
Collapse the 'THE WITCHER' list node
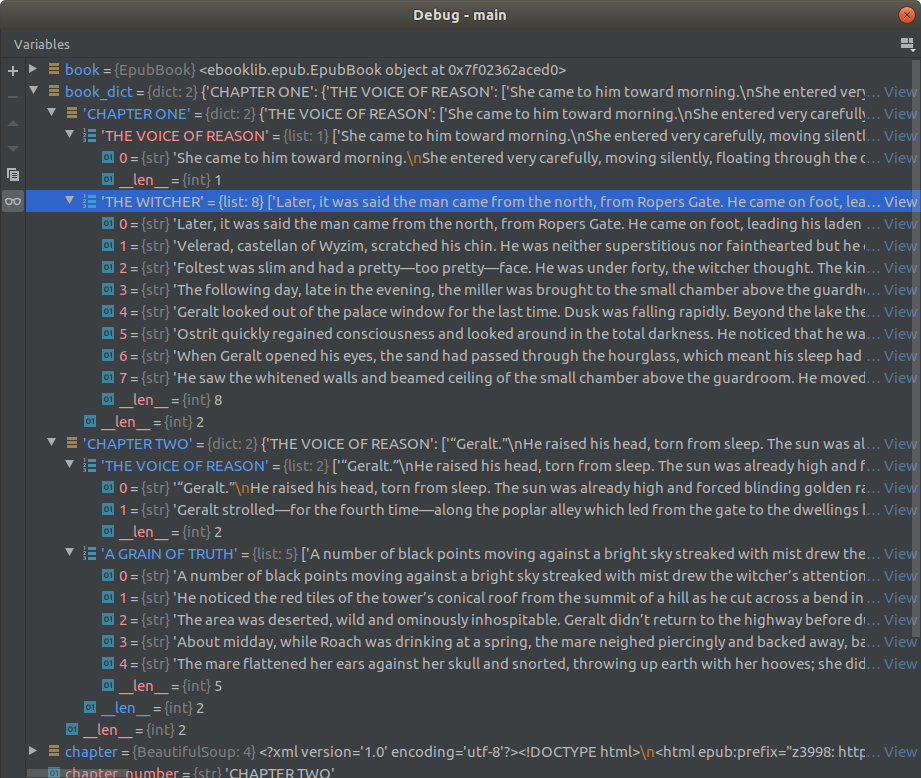pyautogui.click(x=69, y=200)
